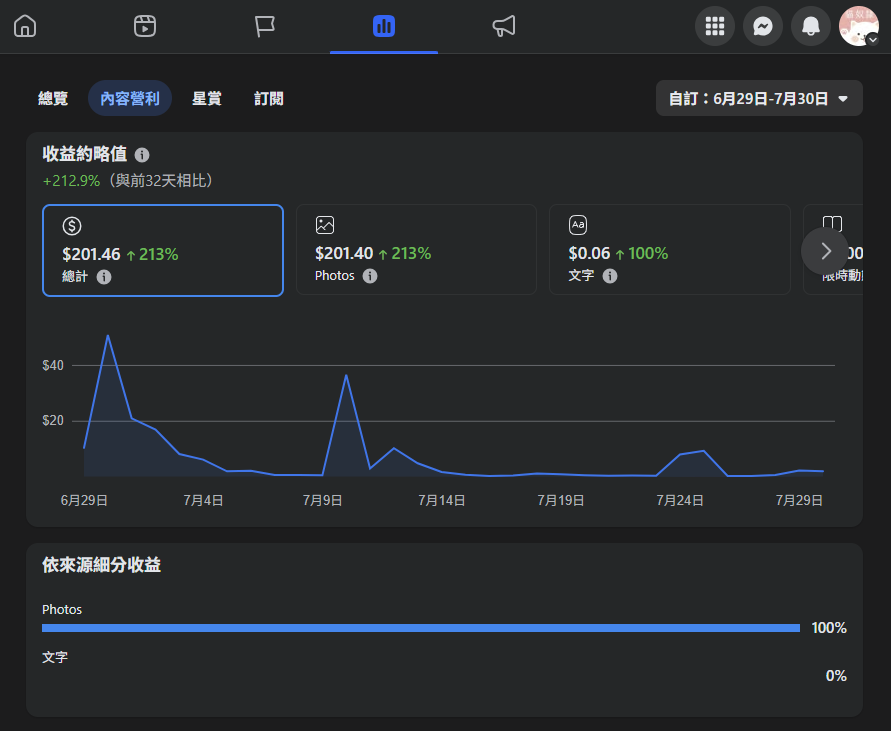
Task: Open the apps grid menu
Action: point(715,26)
